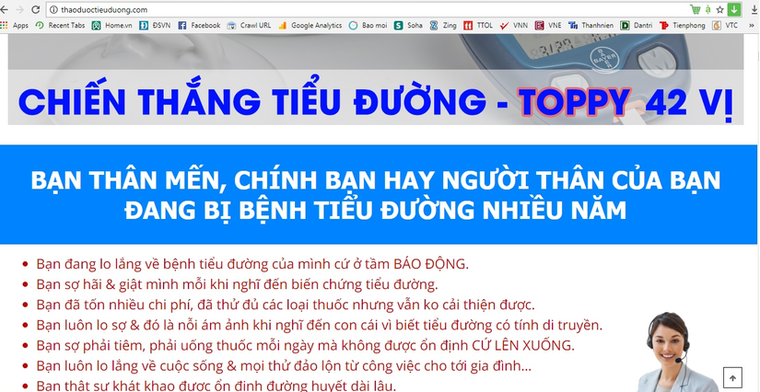This screenshot has height=392, width=760.
Task: Click the line ending 'CỨ LÊN XUỐNG'
Action: point(305,345)
